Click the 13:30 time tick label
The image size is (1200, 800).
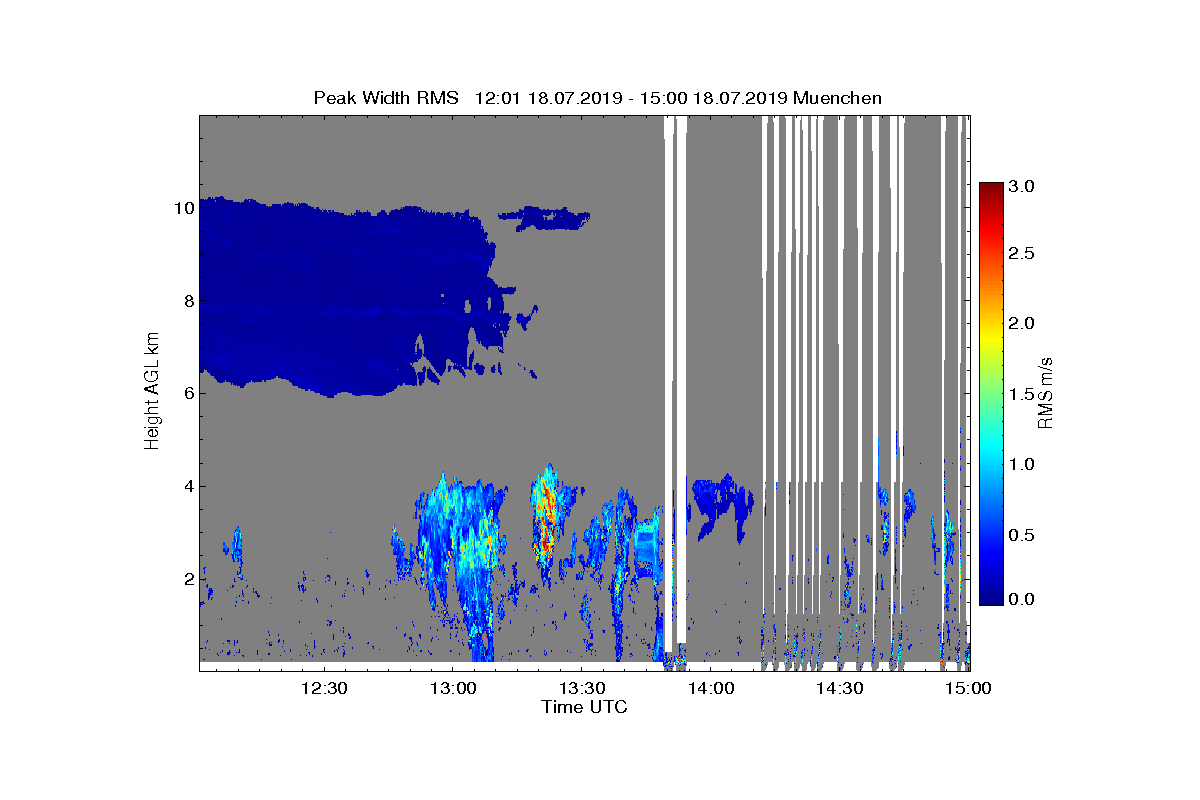(582, 688)
